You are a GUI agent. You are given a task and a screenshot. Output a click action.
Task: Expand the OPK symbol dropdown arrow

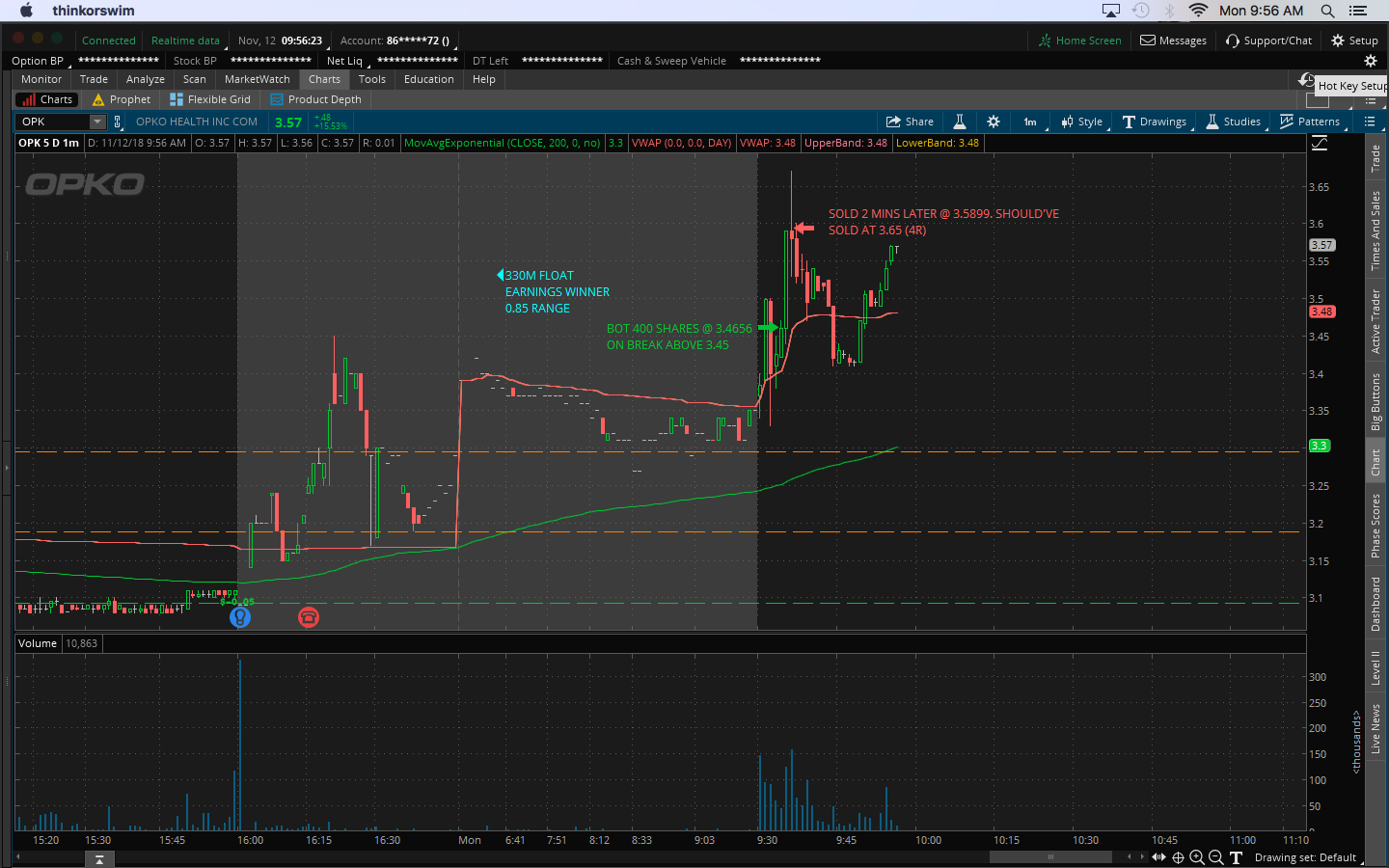pyautogui.click(x=97, y=122)
